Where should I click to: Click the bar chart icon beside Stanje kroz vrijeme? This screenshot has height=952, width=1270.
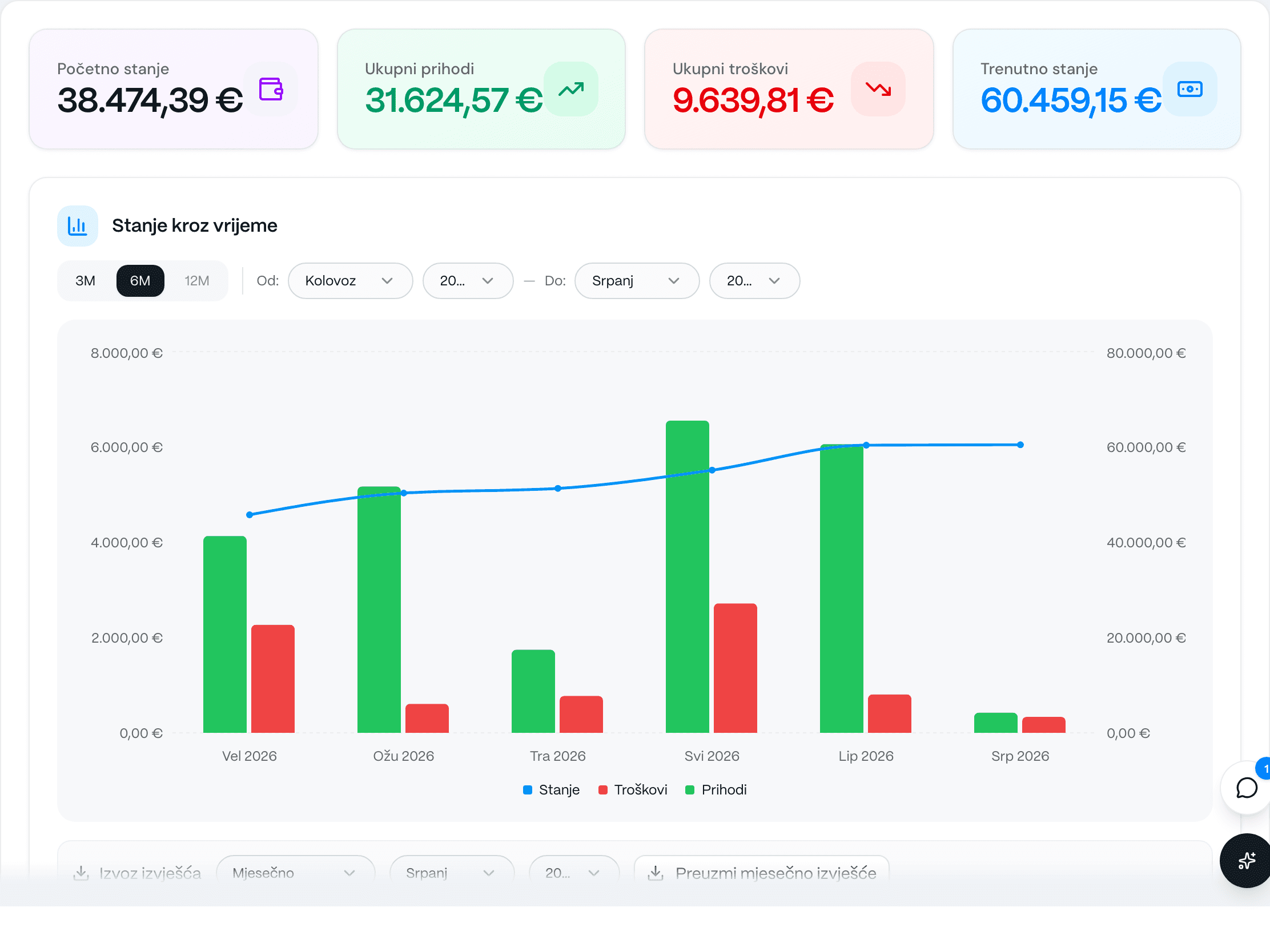78,225
